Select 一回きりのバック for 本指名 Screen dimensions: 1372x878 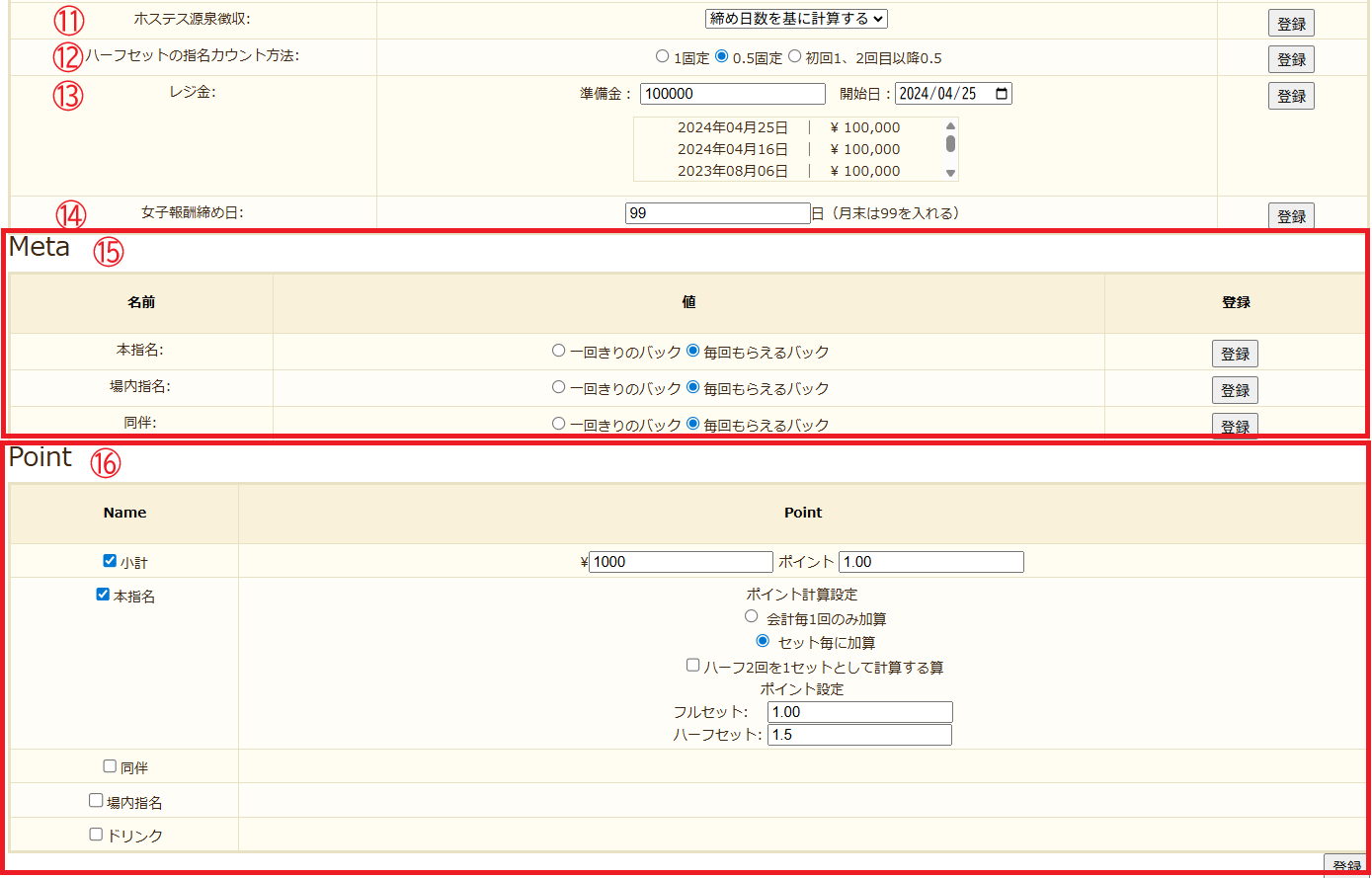[559, 351]
